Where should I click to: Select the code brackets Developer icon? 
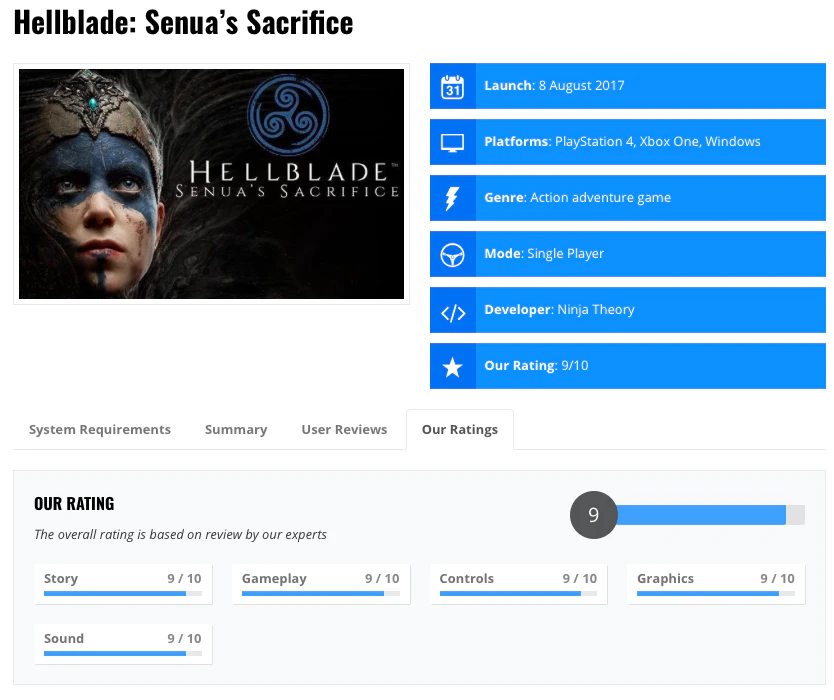(453, 310)
